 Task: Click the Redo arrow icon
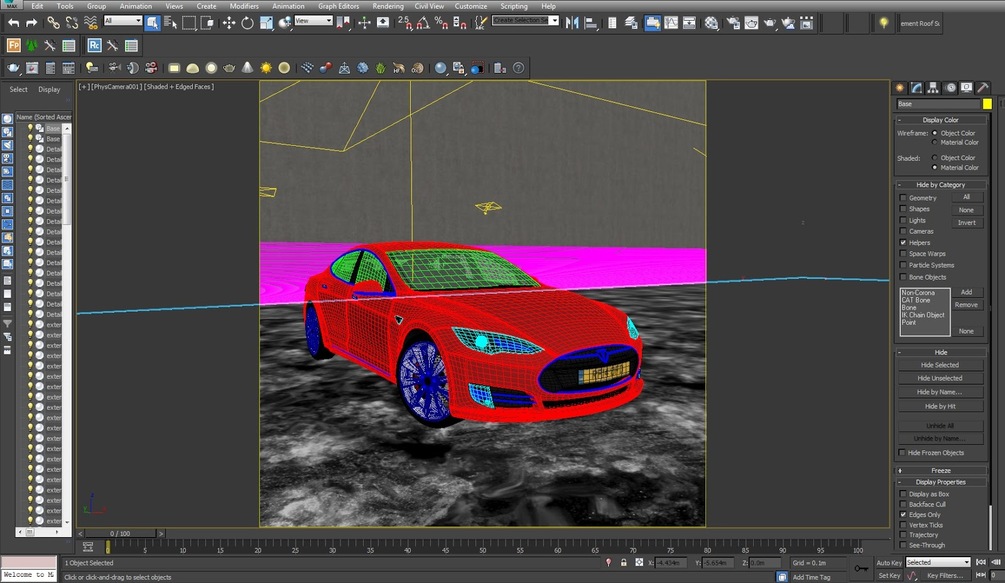click(x=31, y=23)
